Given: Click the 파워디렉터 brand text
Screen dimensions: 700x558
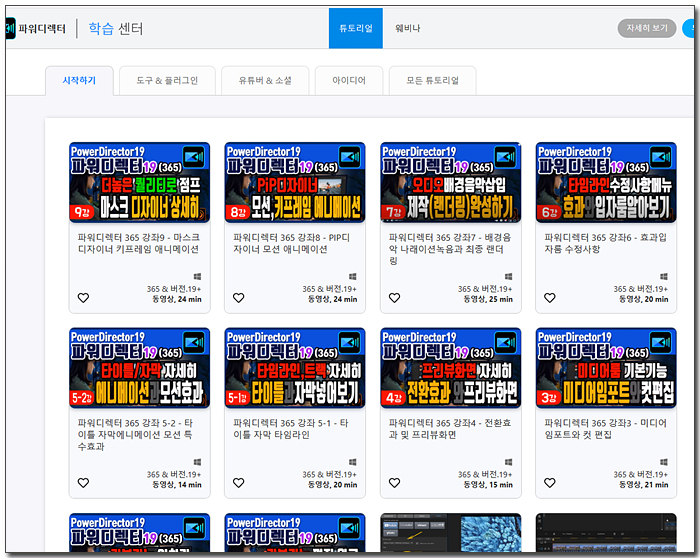Looking at the screenshot, I should click(x=42, y=29).
